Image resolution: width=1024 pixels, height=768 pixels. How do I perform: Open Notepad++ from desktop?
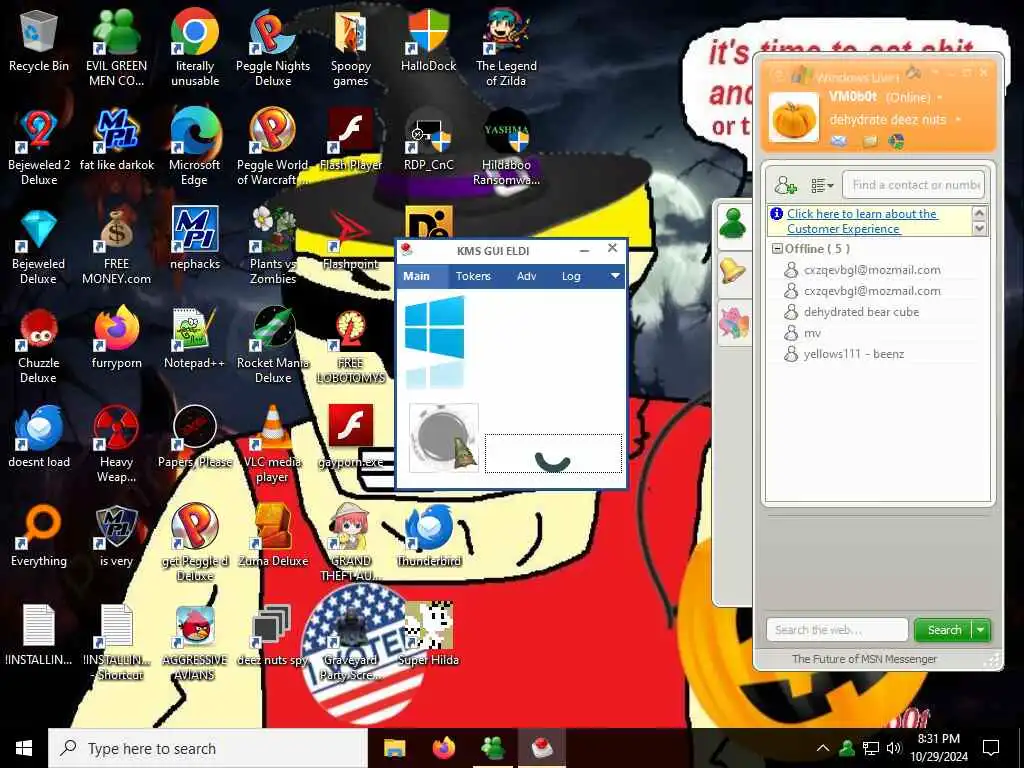[x=195, y=338]
